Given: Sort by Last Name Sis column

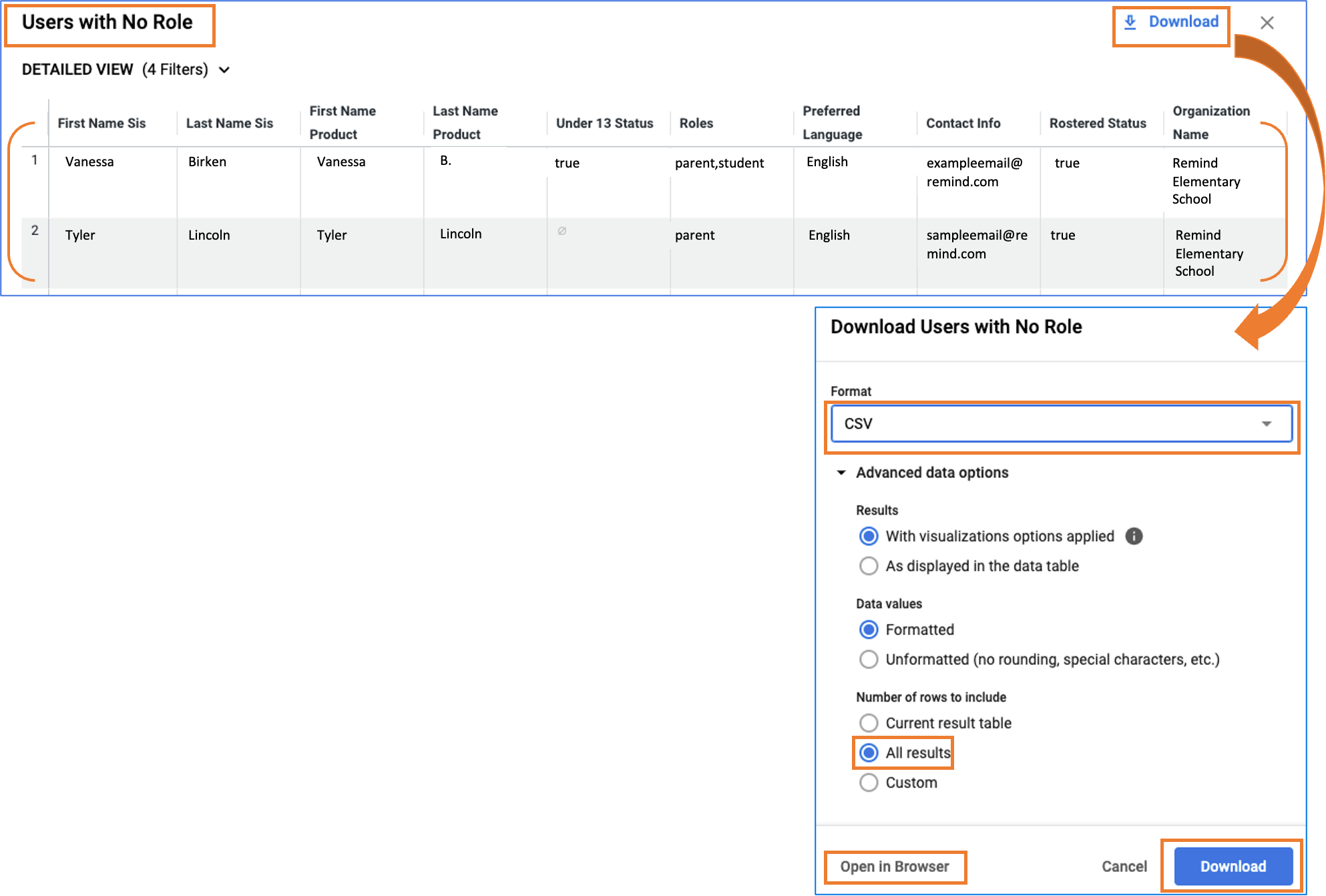Looking at the screenshot, I should 230,123.
